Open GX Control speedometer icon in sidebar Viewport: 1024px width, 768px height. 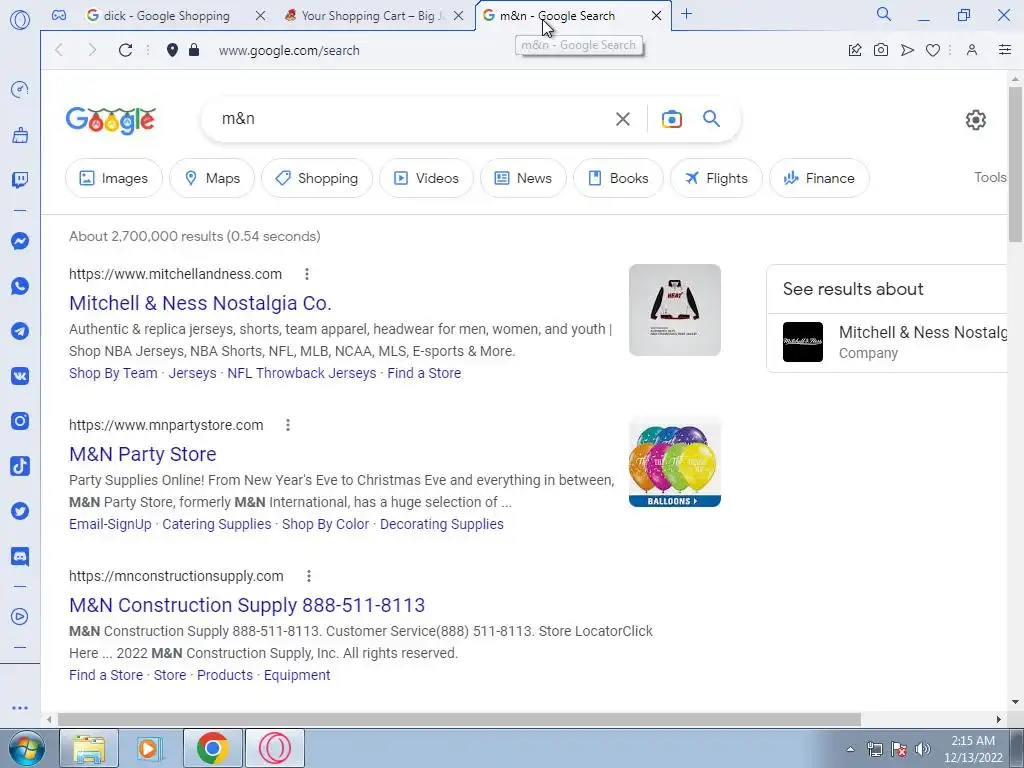point(20,89)
